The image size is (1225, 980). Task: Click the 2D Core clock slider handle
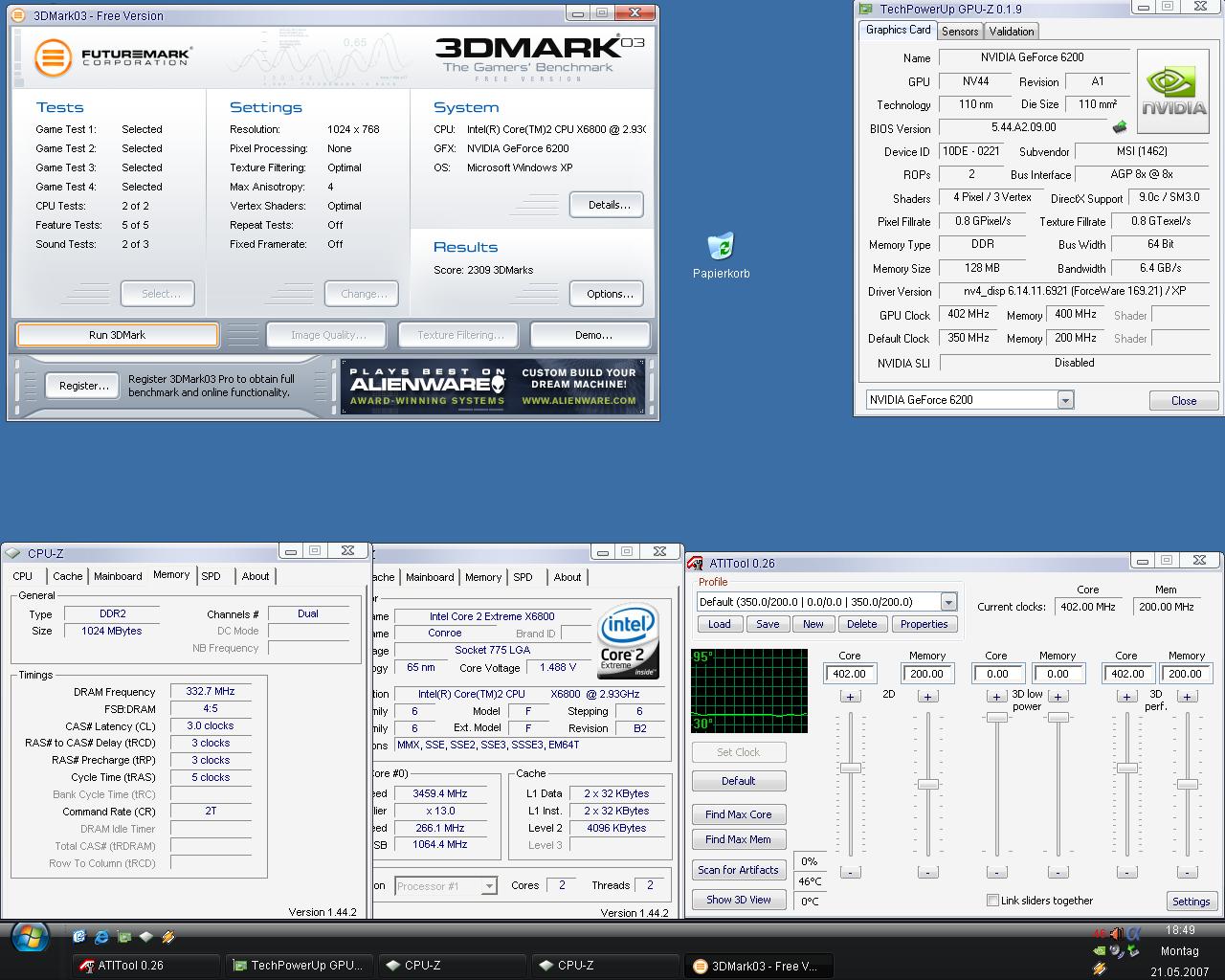click(x=850, y=768)
